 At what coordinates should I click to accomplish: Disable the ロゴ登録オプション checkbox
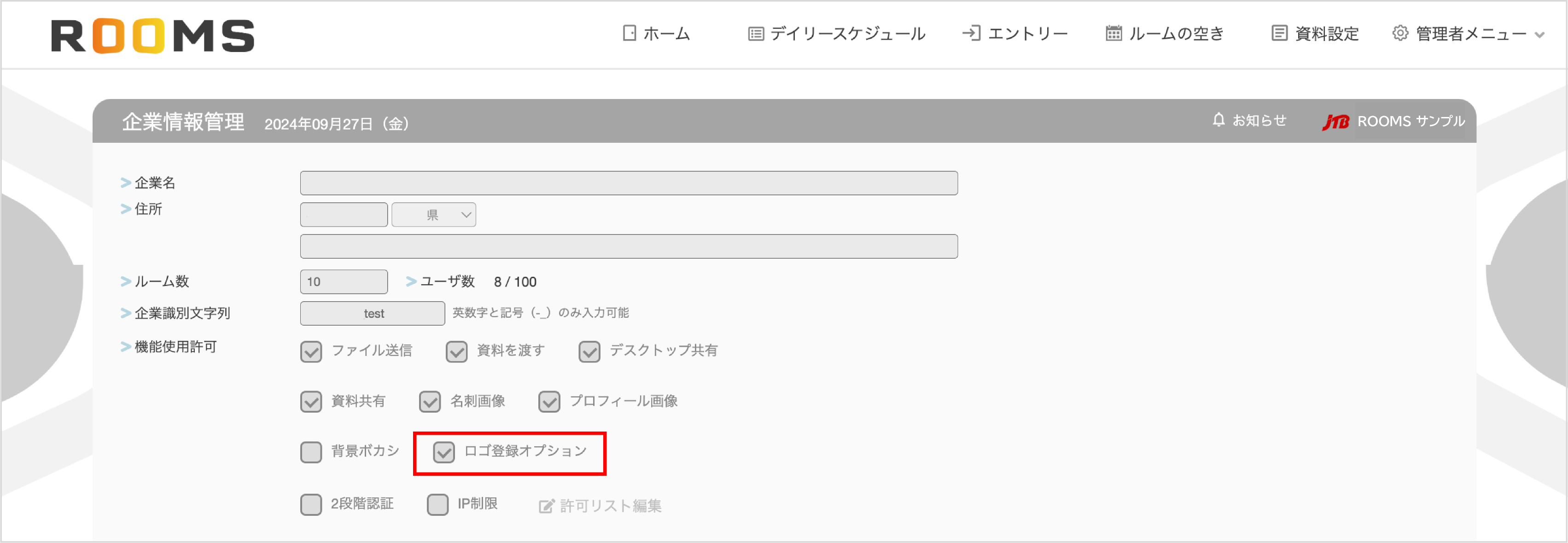click(x=443, y=452)
